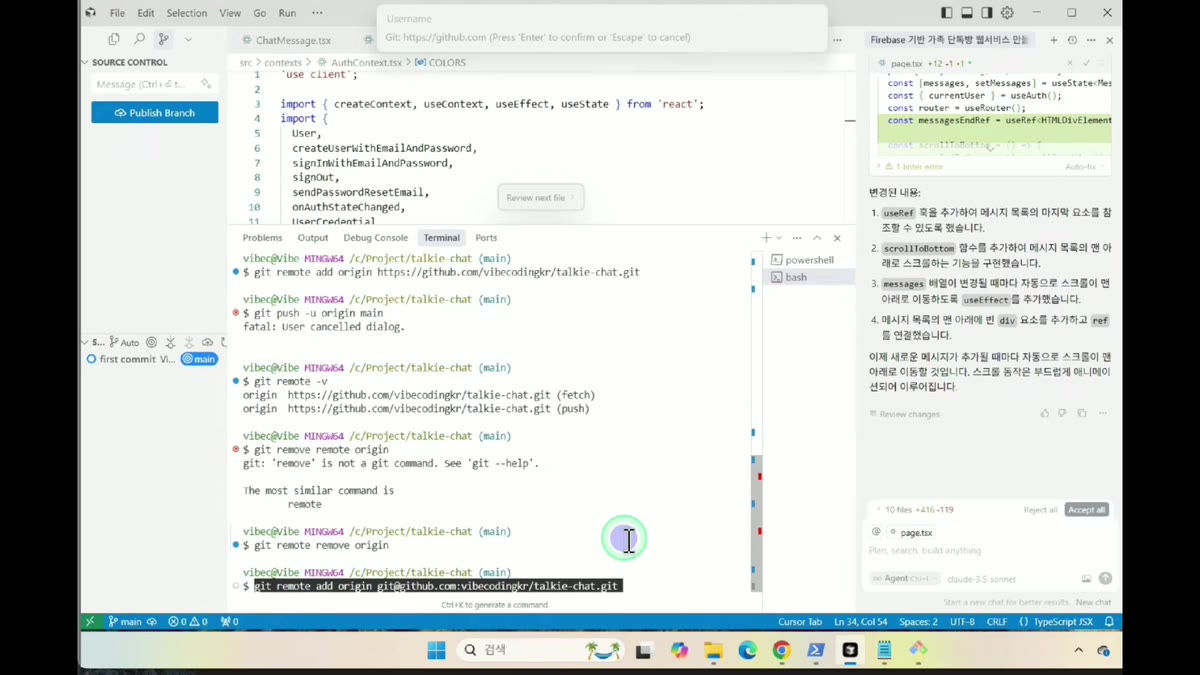Screen dimensions: 1200x675
Task: Click the contexts breadcrumb segment
Action: tap(283, 62)
